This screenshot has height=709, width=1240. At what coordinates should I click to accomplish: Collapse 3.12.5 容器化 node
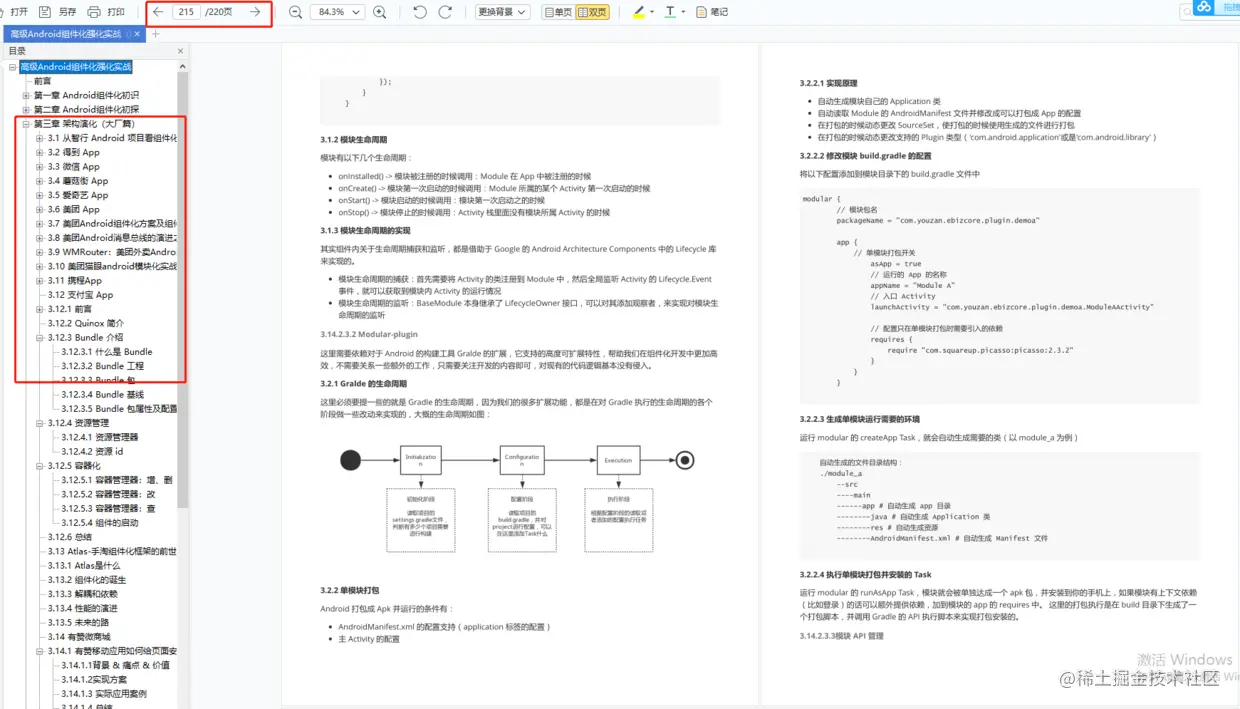point(40,466)
